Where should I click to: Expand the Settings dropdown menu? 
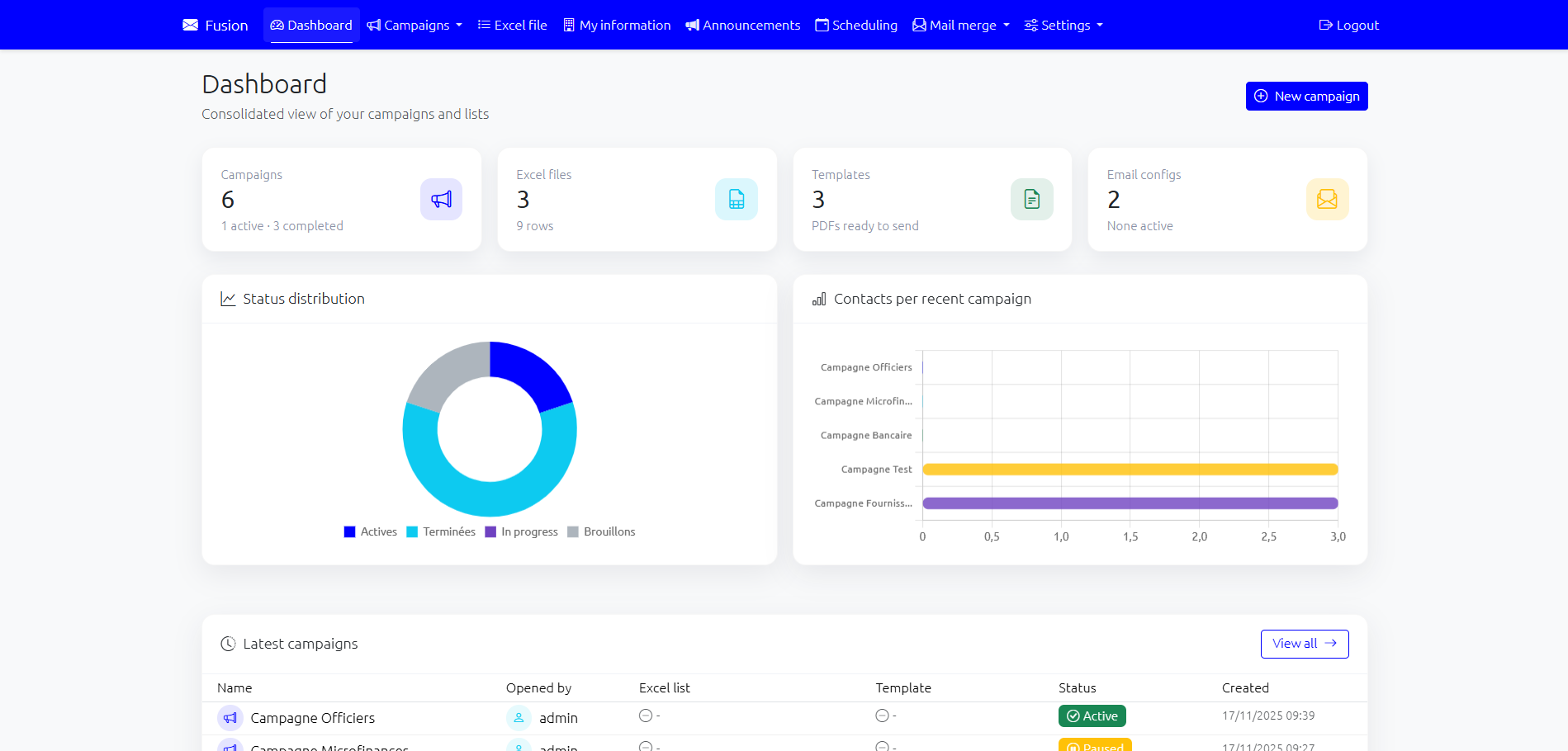click(x=1063, y=26)
